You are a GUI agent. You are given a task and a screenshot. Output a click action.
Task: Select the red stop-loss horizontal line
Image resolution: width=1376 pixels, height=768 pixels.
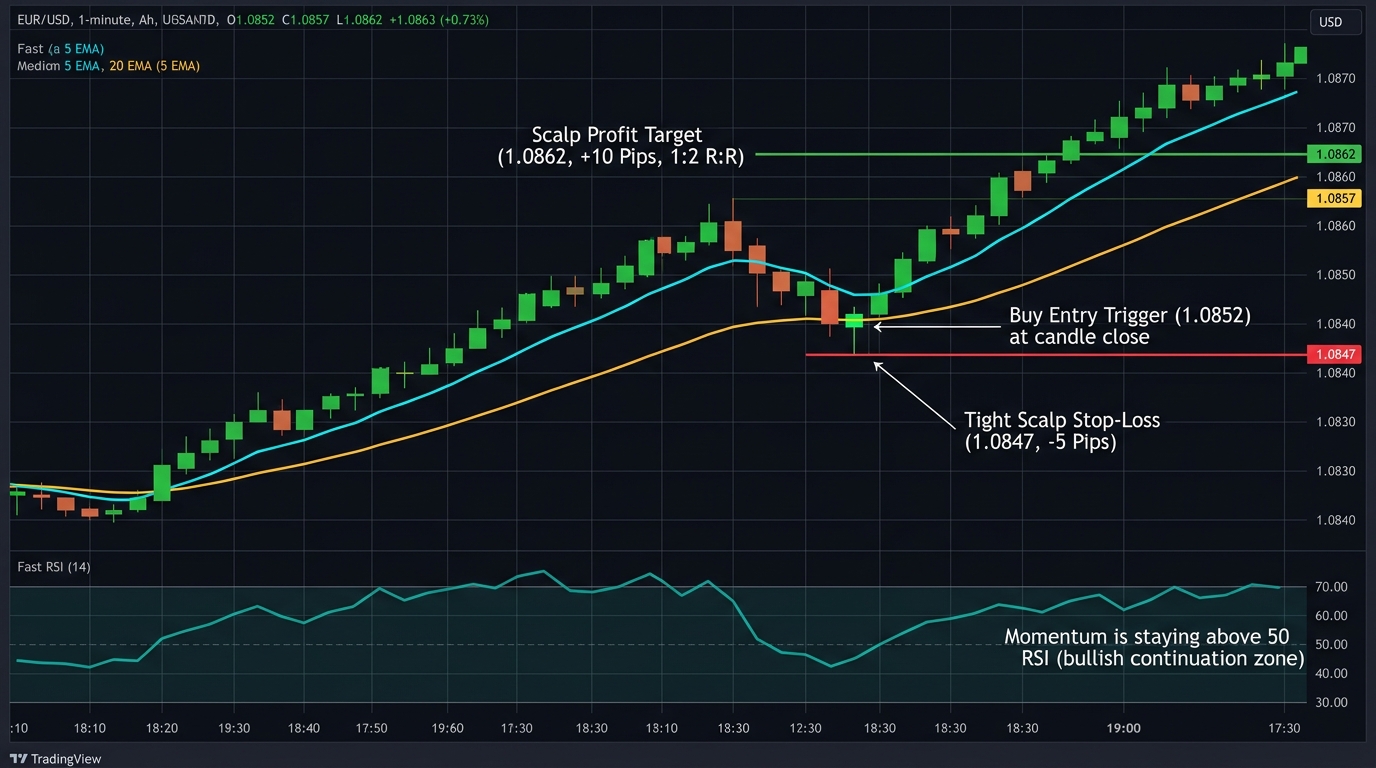[1055, 355]
